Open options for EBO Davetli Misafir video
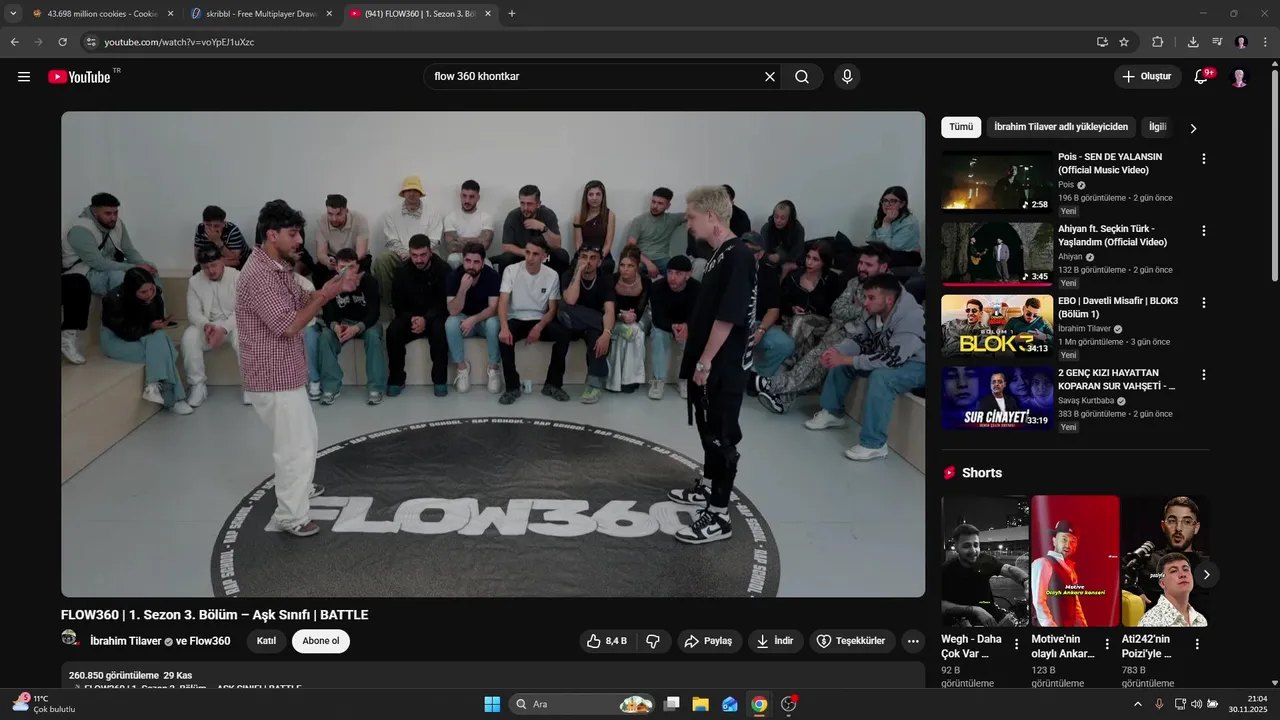The image size is (1280, 720). [1204, 303]
